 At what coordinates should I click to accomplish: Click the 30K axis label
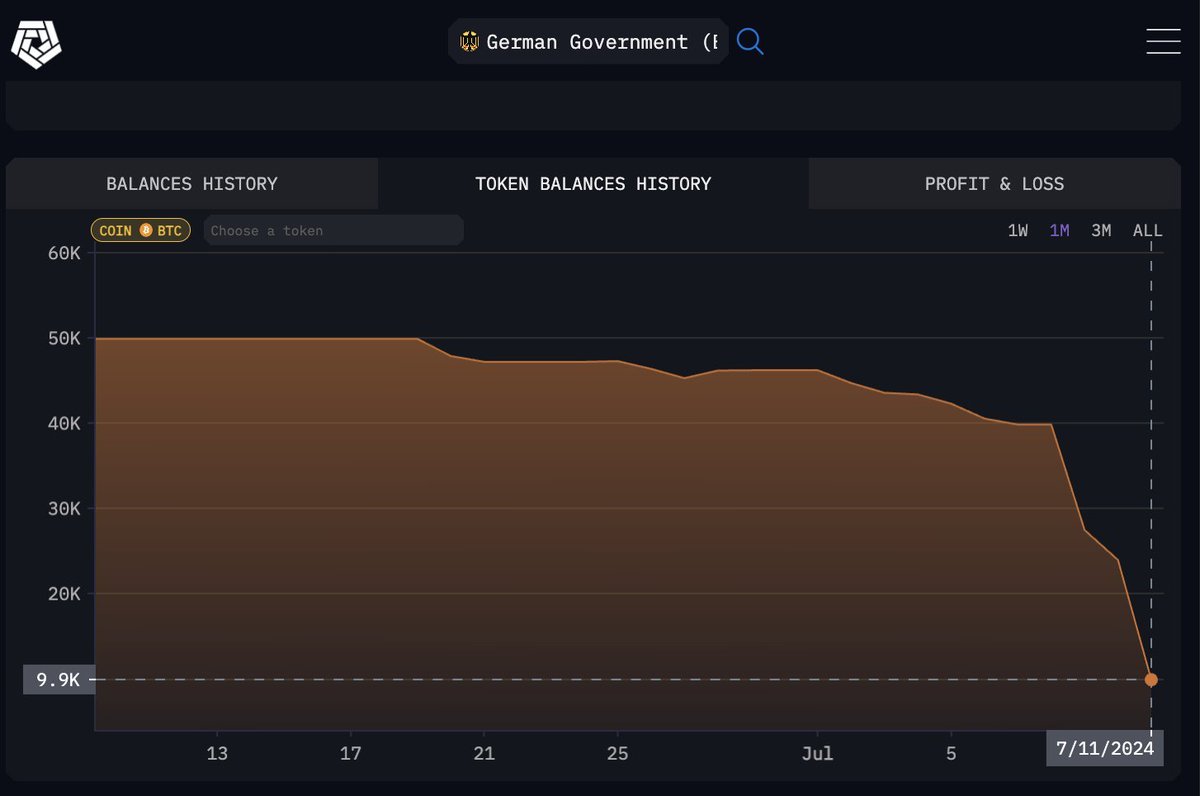pos(64,508)
